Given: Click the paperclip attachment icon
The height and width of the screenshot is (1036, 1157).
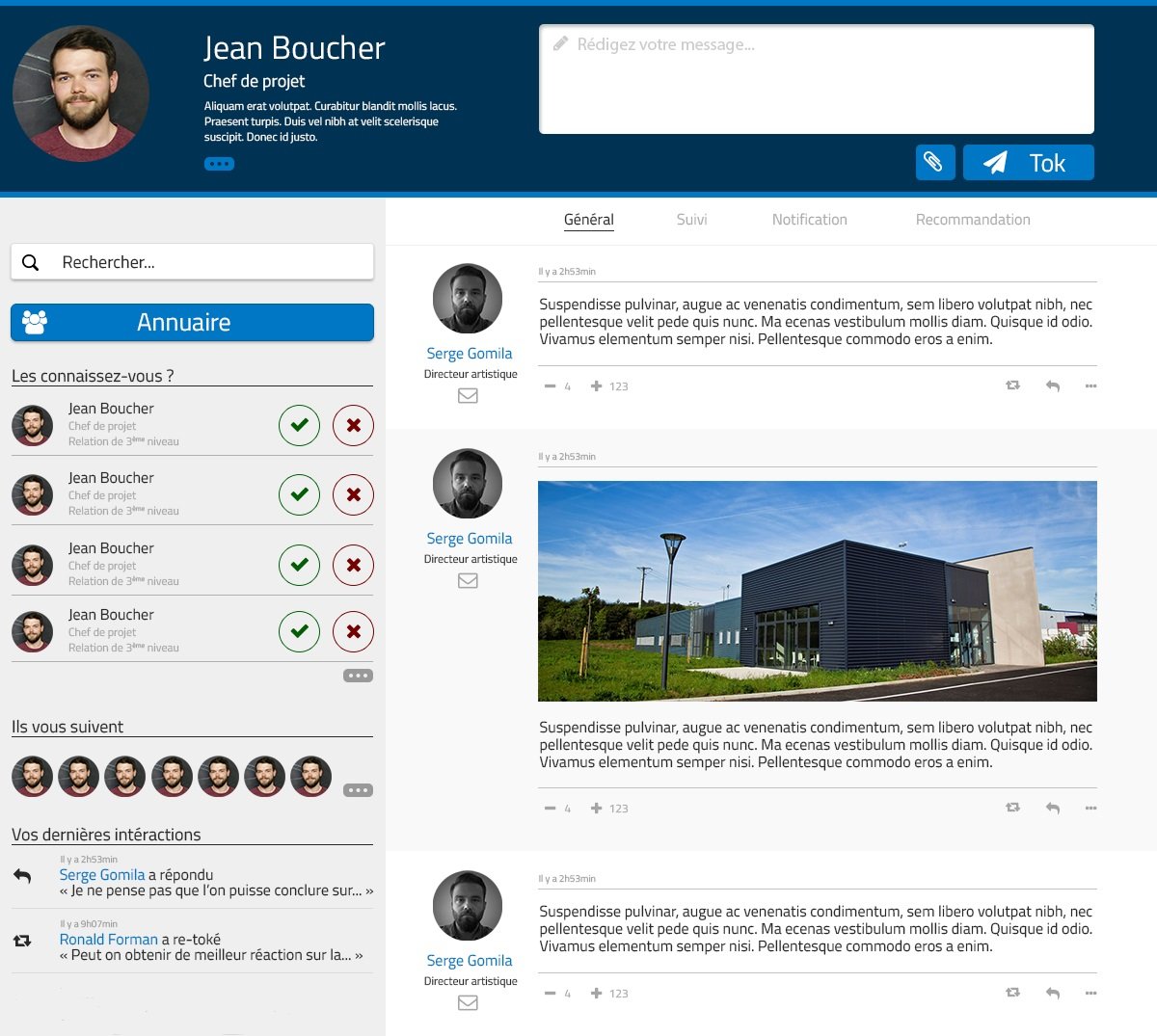Looking at the screenshot, I should (x=934, y=162).
